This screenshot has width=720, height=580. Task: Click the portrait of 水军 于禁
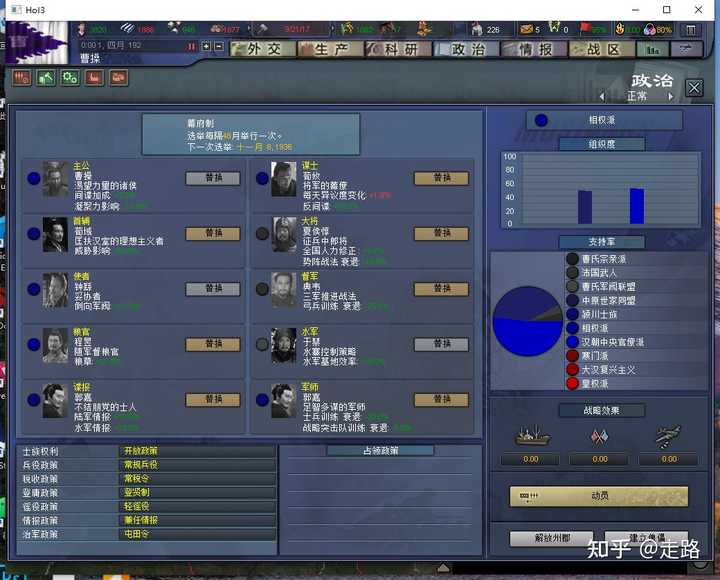click(x=284, y=345)
